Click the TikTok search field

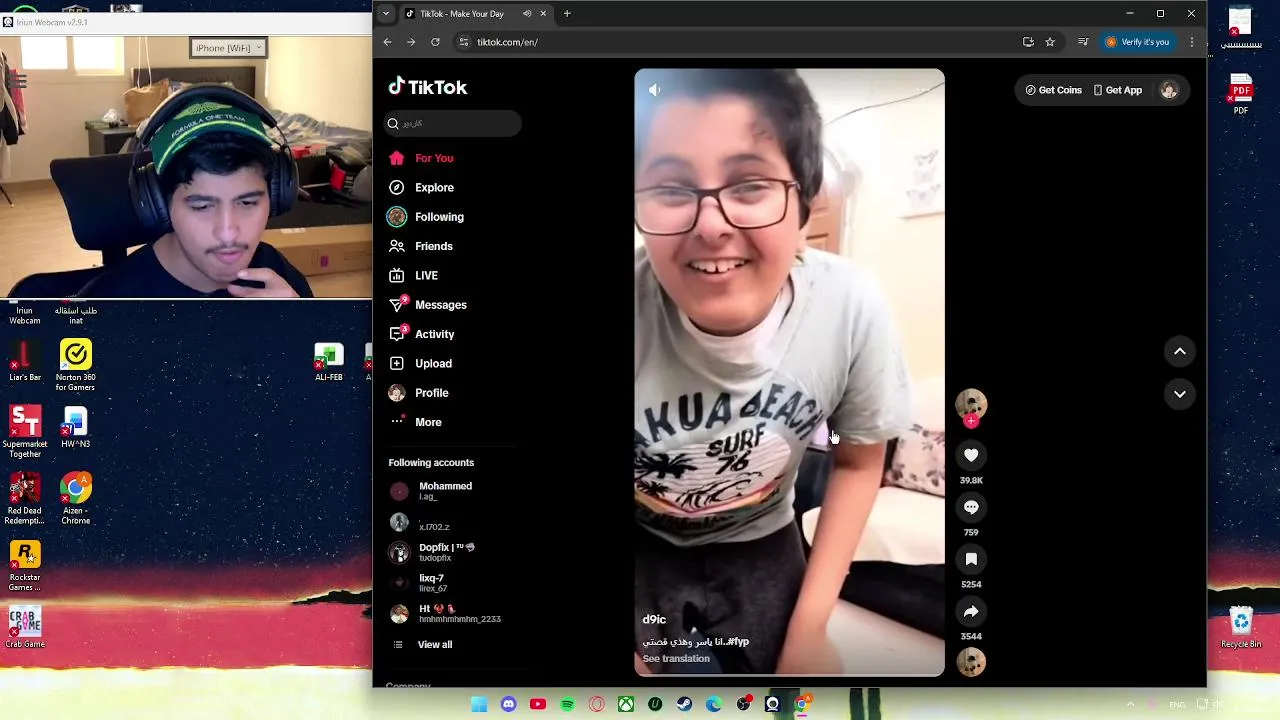click(454, 123)
